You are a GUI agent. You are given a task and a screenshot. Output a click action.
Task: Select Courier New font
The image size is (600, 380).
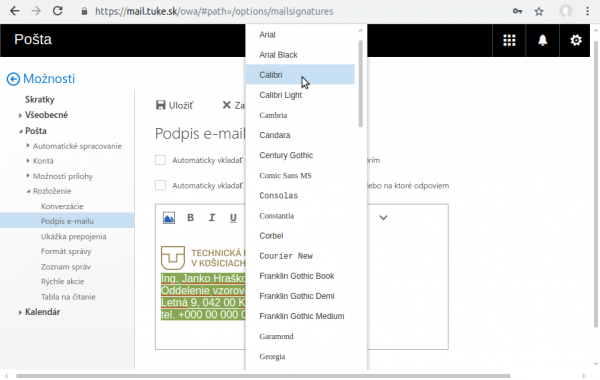(300, 256)
